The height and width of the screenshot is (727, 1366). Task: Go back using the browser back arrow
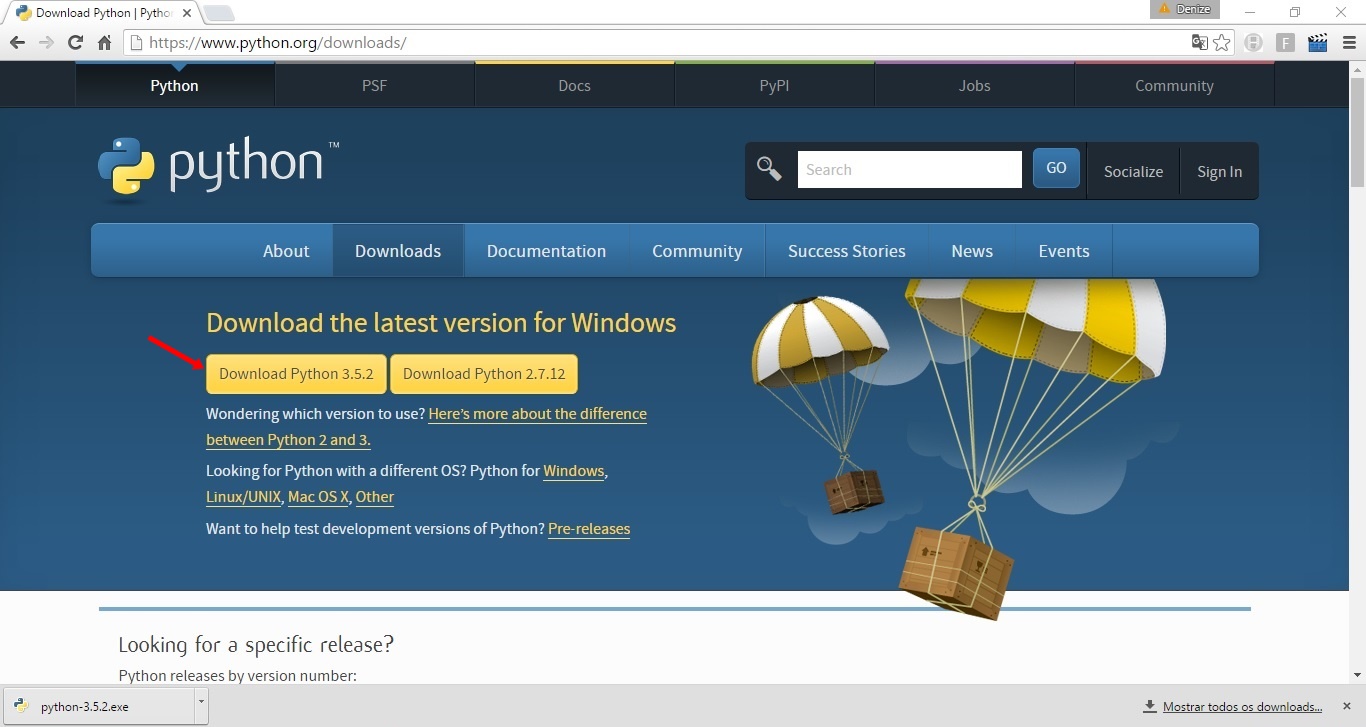click(17, 43)
